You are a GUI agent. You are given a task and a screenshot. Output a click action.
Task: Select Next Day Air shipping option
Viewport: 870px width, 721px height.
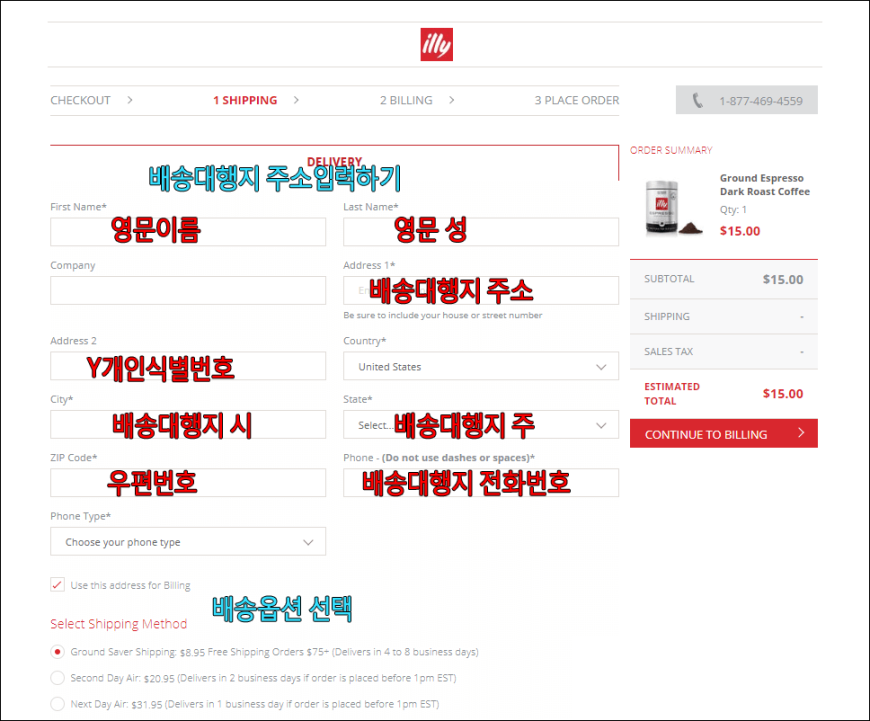57,704
